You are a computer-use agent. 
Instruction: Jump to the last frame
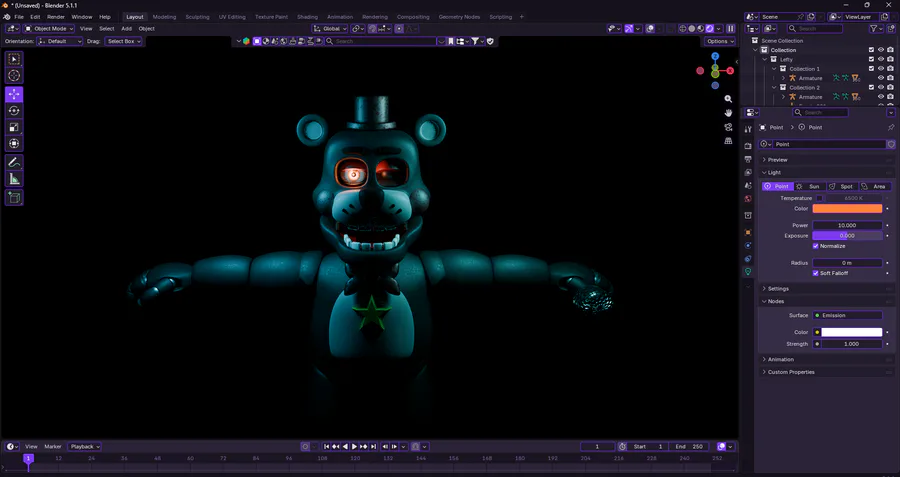374,447
